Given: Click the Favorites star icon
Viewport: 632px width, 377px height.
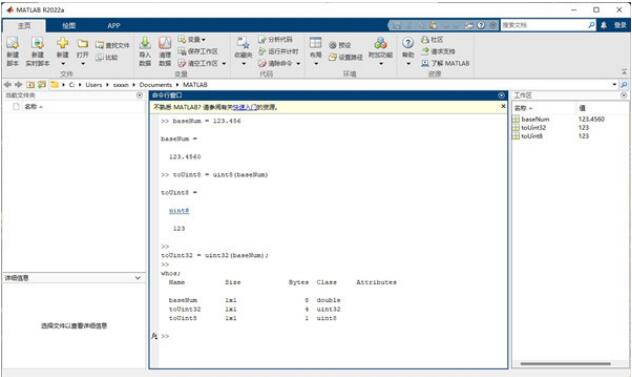Looking at the screenshot, I should [243, 43].
